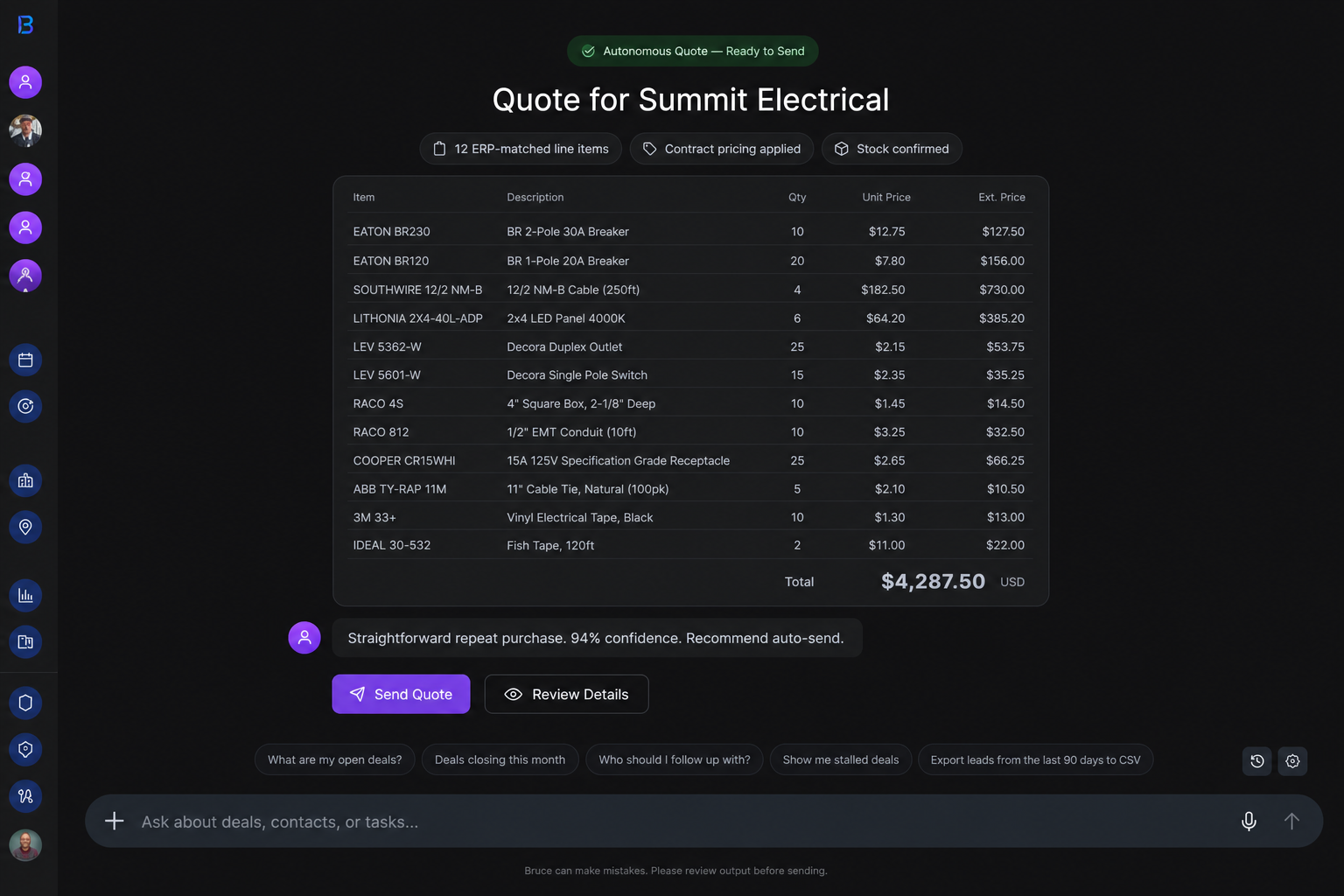Click the 'Autonomous Quote — Ready to Send' badge

[x=693, y=51]
